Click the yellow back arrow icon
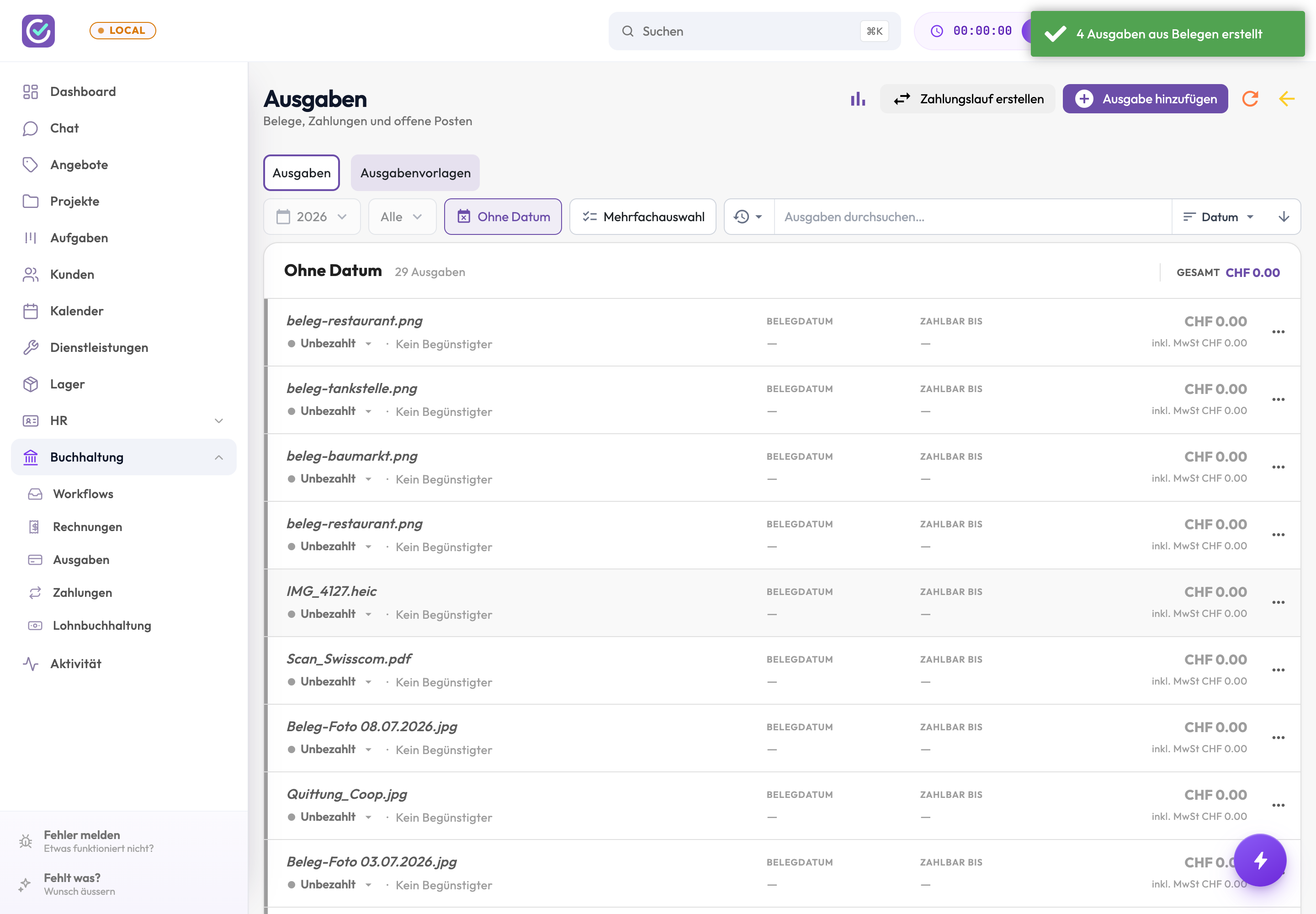The image size is (1316, 914). click(x=1286, y=99)
